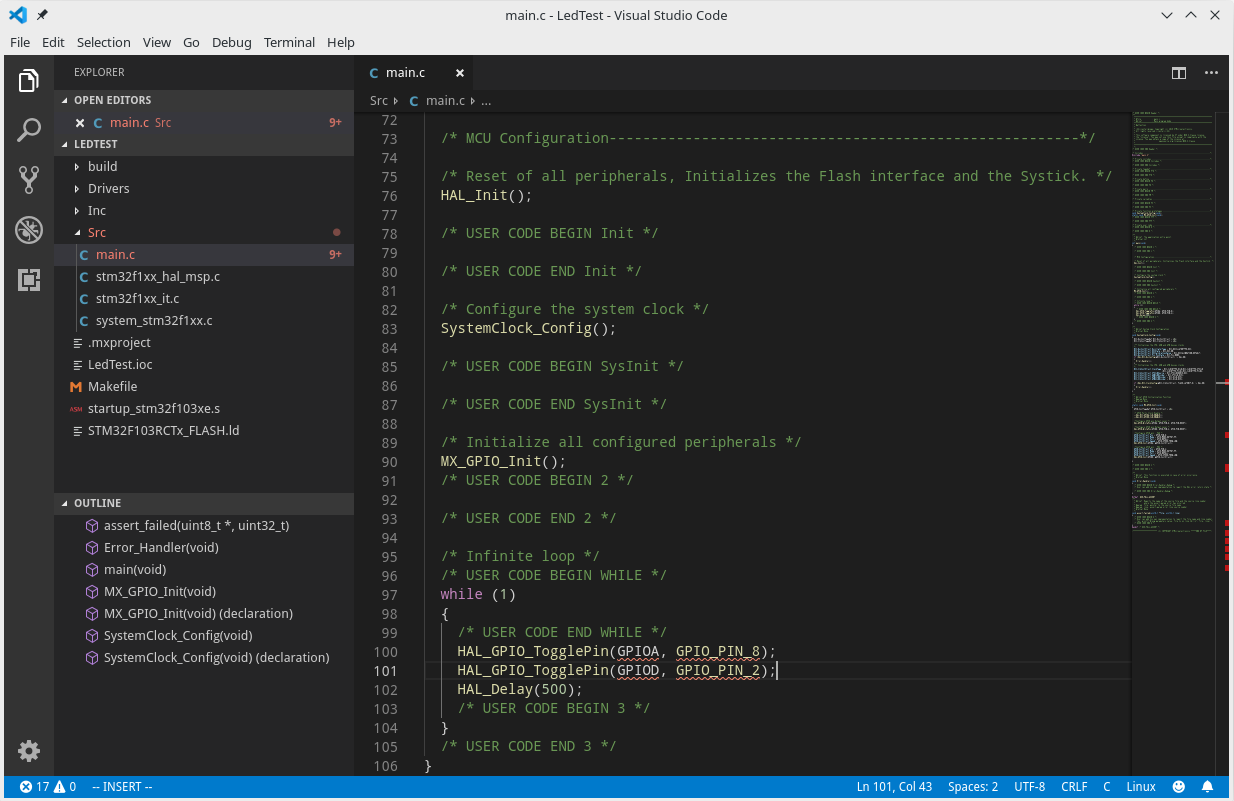Viewport: 1234px width, 801px height.
Task: Expand the build folder
Action: pyautogui.click(x=102, y=166)
